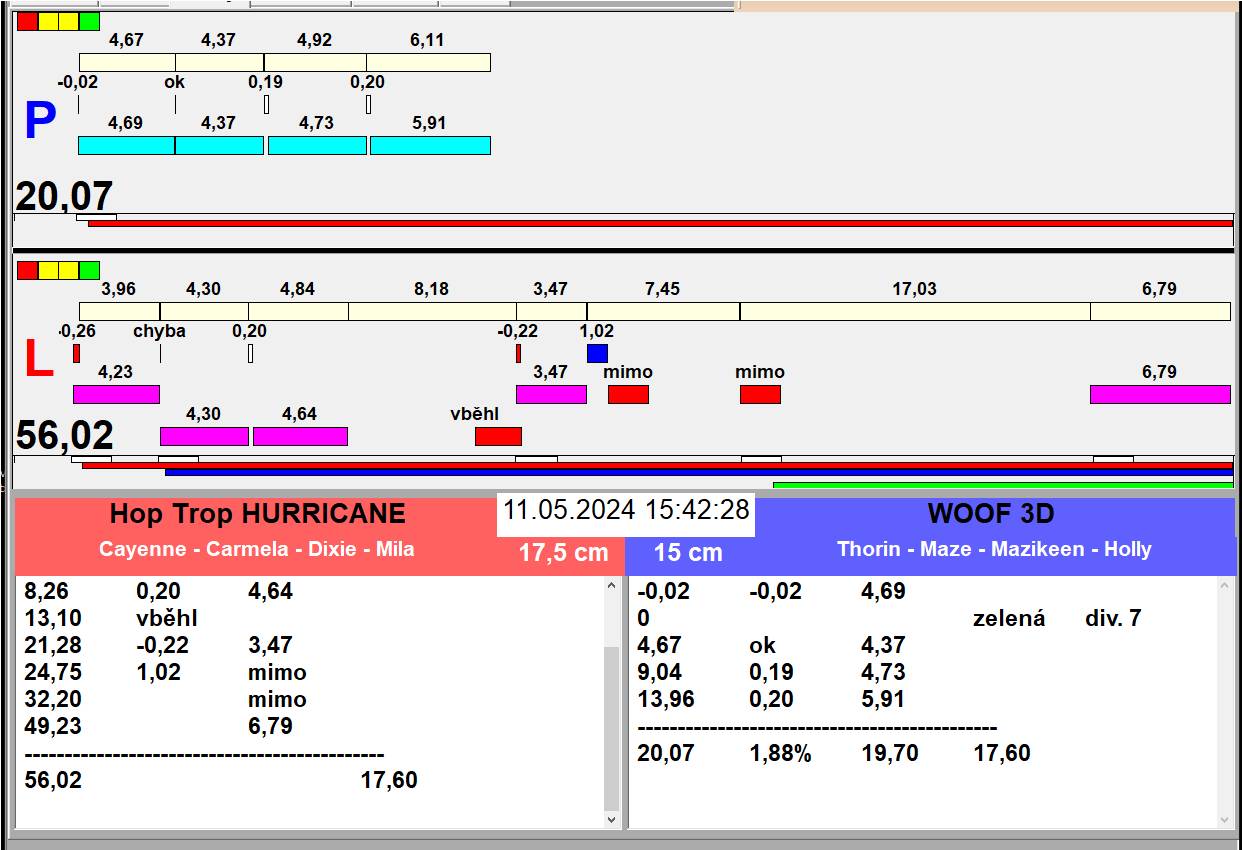Click the date and time stamp
This screenshot has width=1242, height=850.
pyautogui.click(x=626, y=510)
